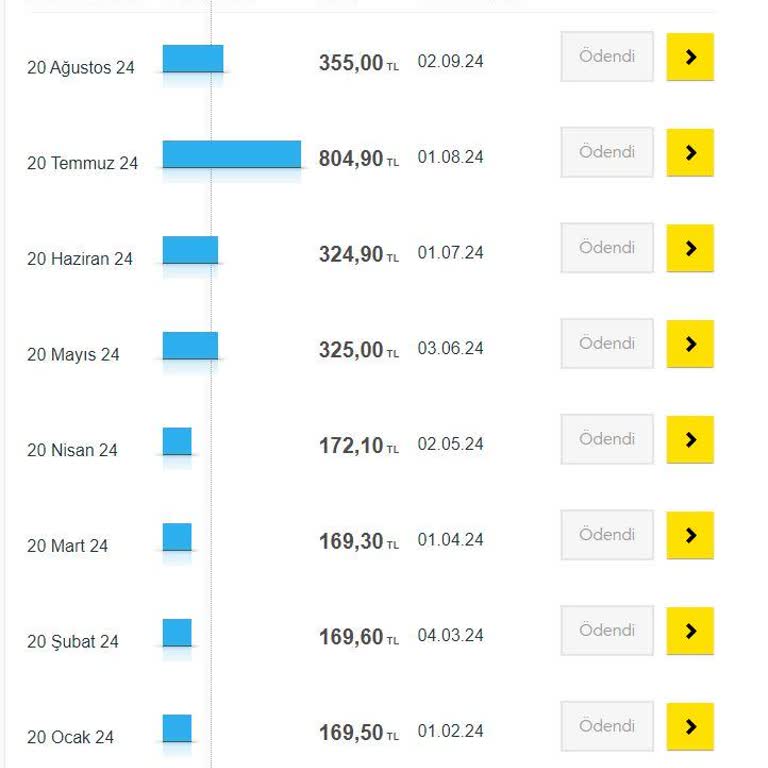Expand the 20 Haziran 24 invoice arrow

[690, 248]
